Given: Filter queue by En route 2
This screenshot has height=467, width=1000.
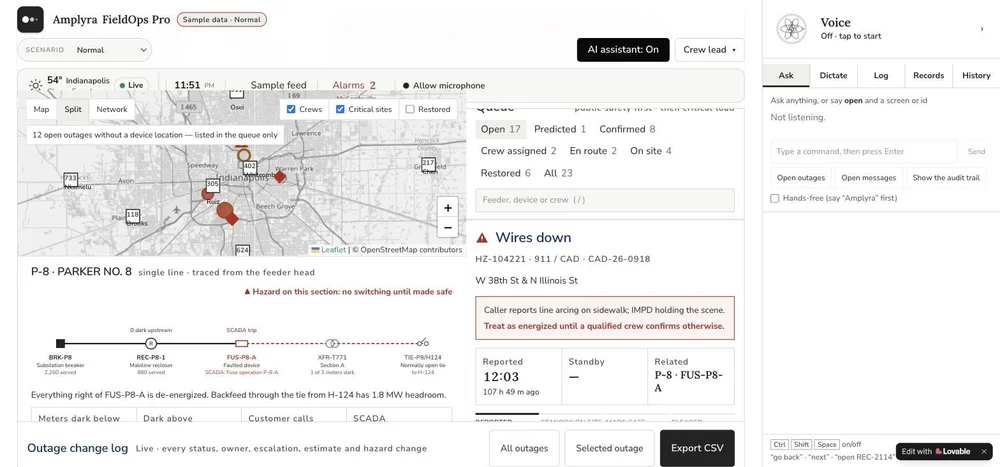Looking at the screenshot, I should point(593,151).
